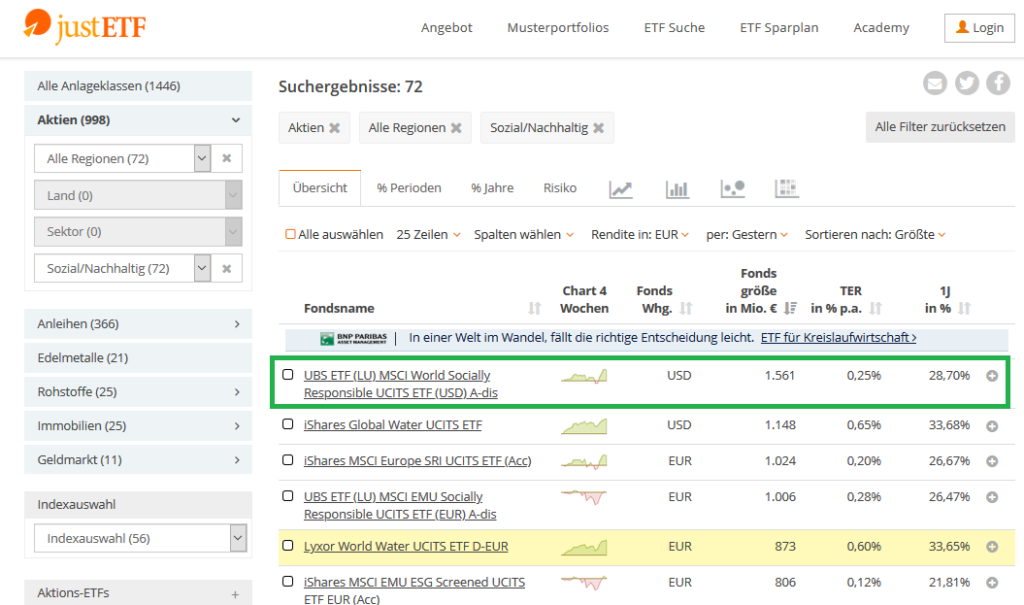
Task: Switch to the % Jahre tab
Action: pyautogui.click(x=492, y=188)
